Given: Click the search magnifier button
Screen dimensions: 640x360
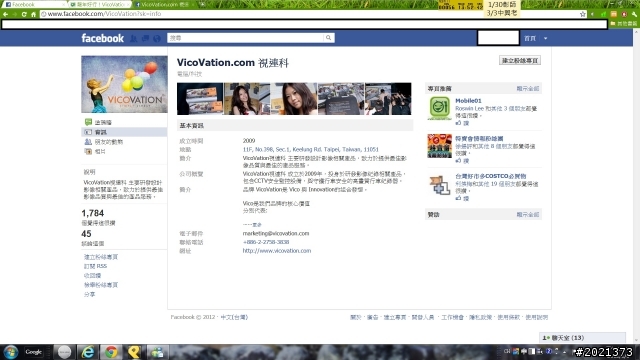Looking at the screenshot, I should tap(329, 38).
